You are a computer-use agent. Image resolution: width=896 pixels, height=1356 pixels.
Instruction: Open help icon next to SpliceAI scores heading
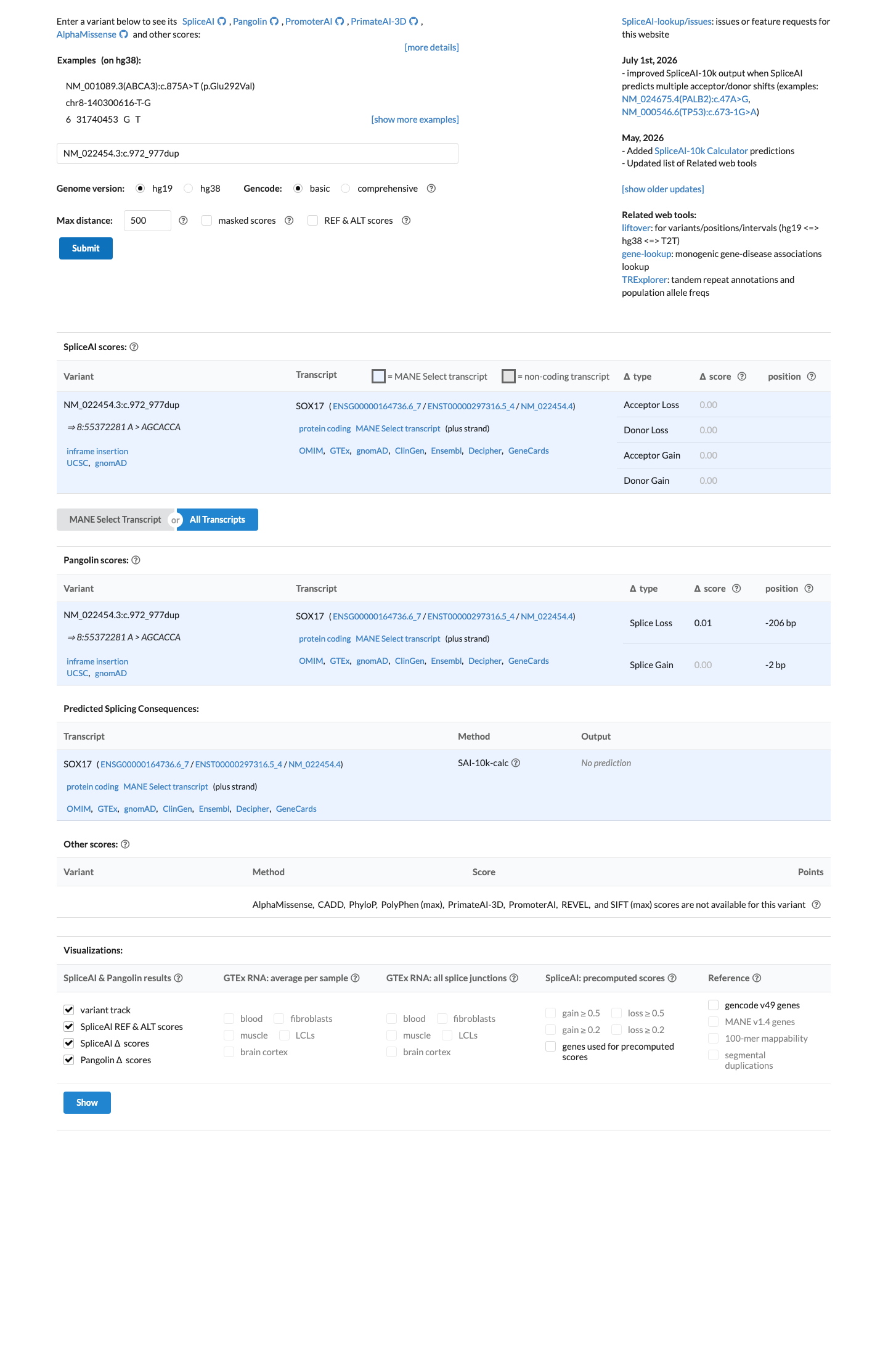[x=134, y=347]
